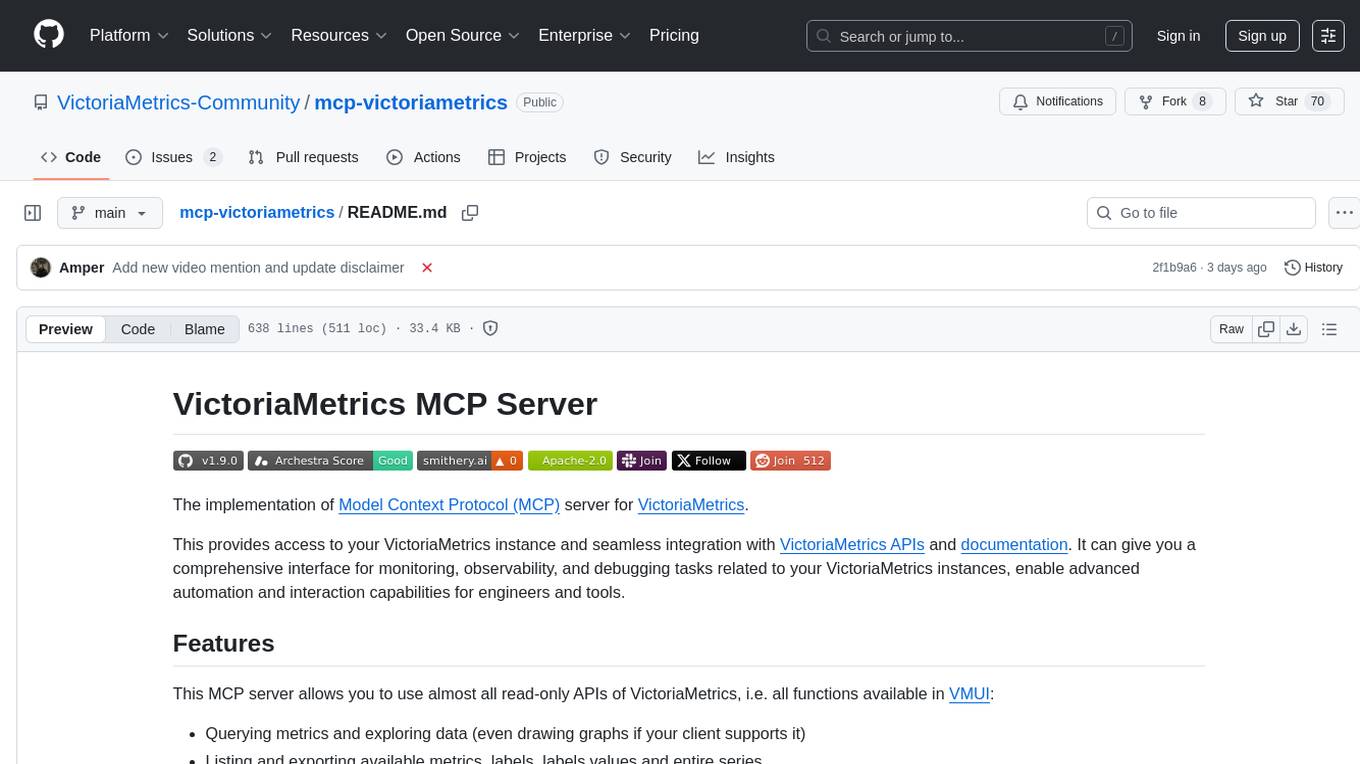Screen dimensions: 1360x764
Task: Open the VictoriaMetrics APIs link
Action: click(852, 545)
